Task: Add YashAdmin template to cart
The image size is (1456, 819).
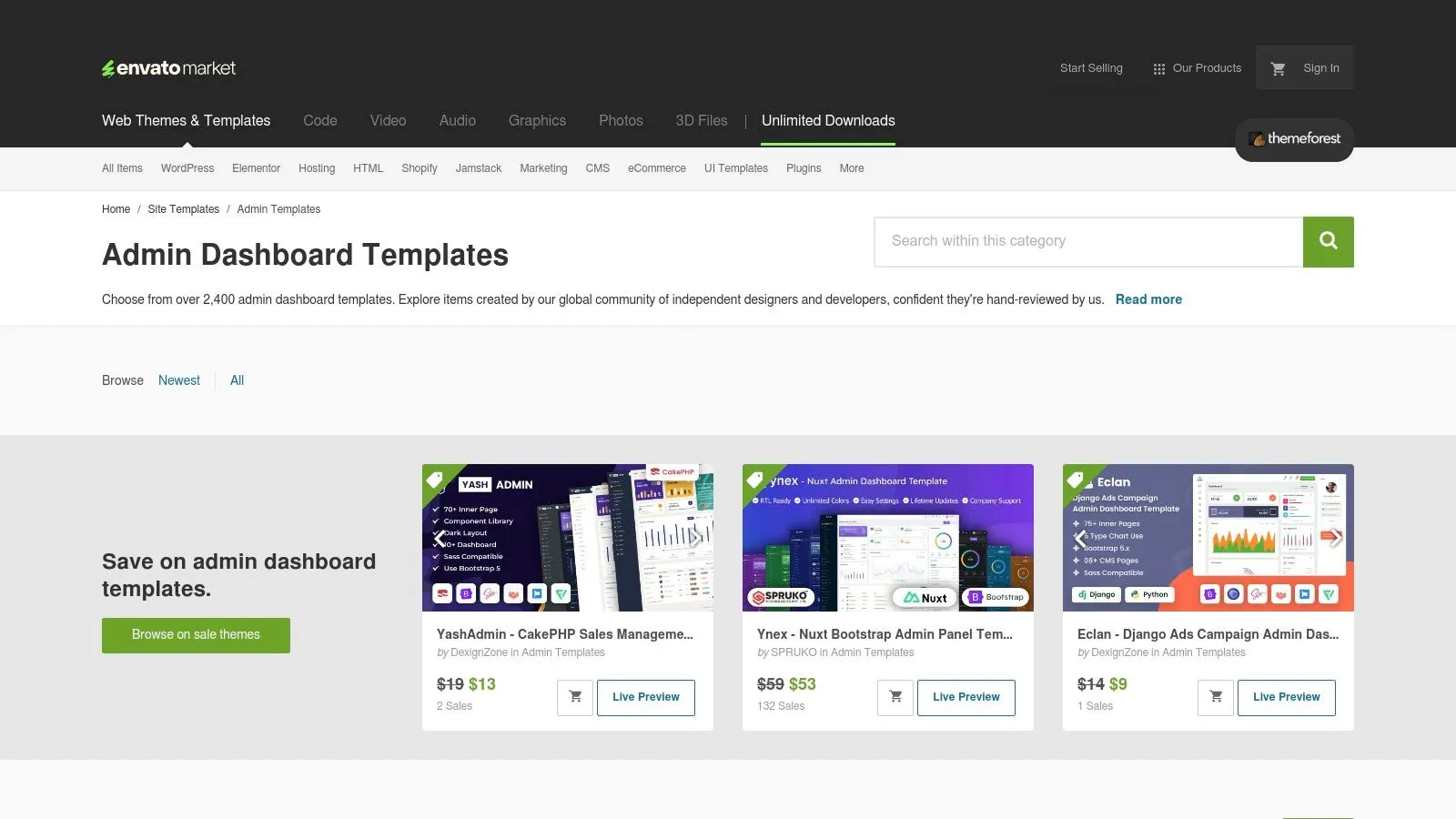Action: (x=575, y=698)
